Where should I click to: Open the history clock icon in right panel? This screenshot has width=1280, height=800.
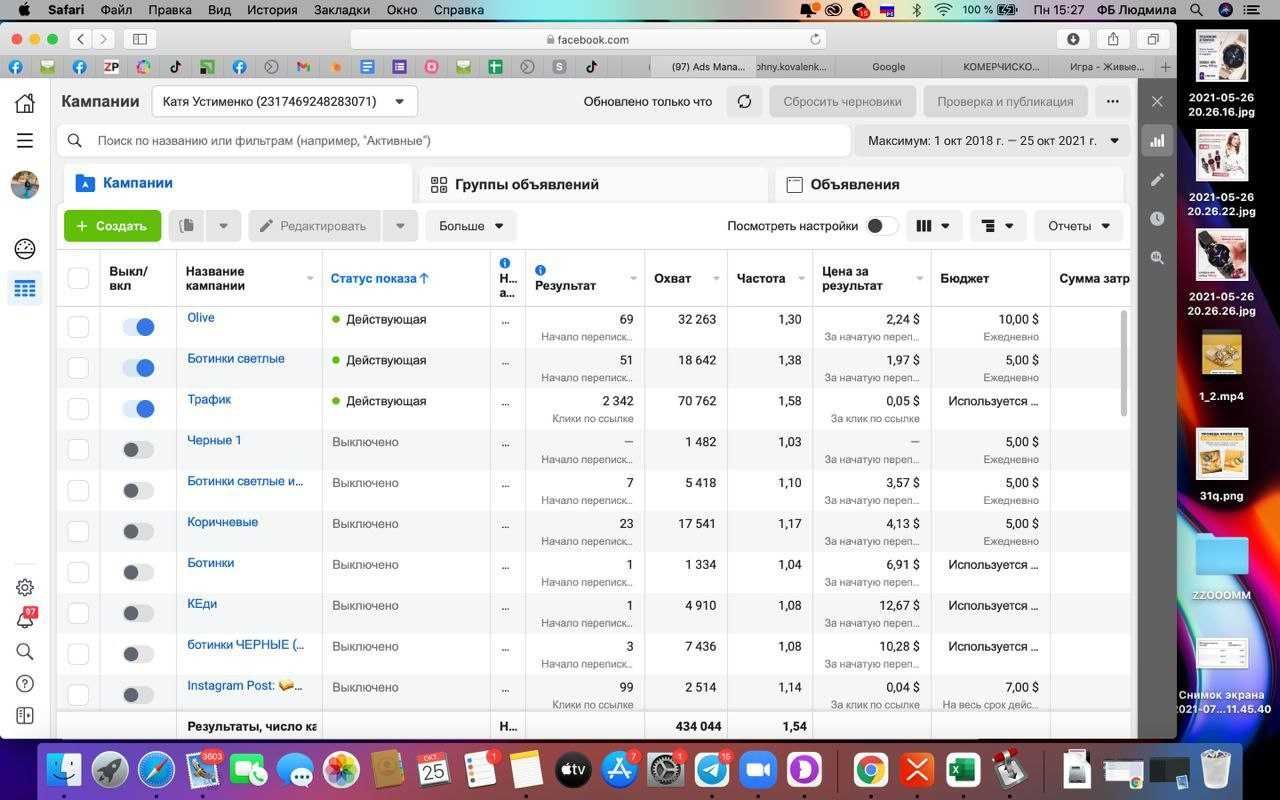(1157, 218)
